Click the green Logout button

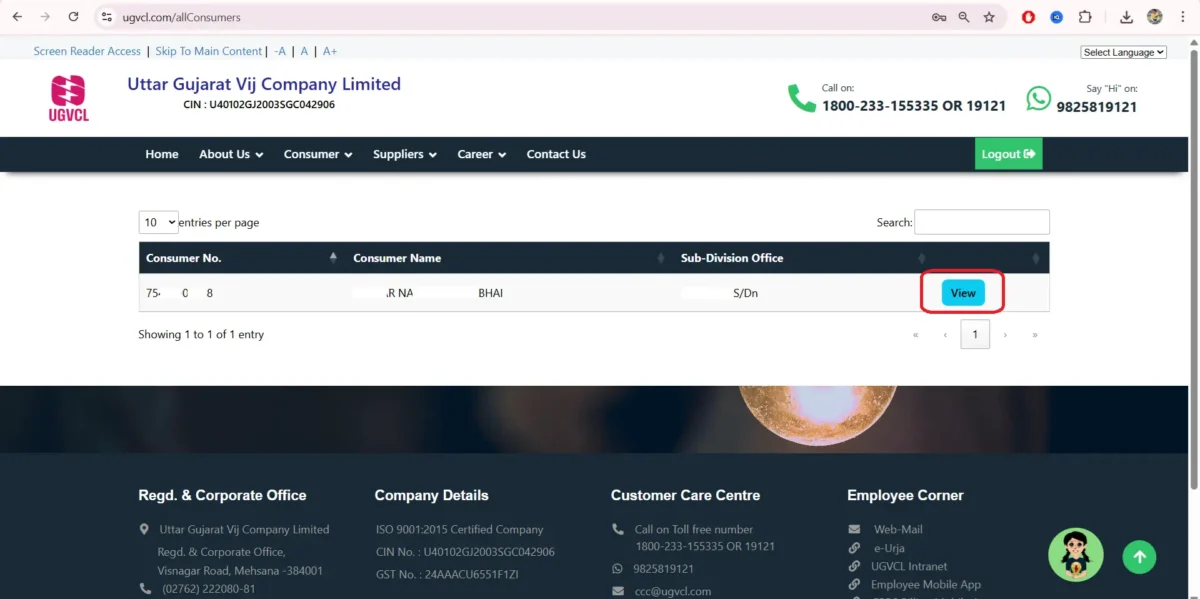[1008, 154]
